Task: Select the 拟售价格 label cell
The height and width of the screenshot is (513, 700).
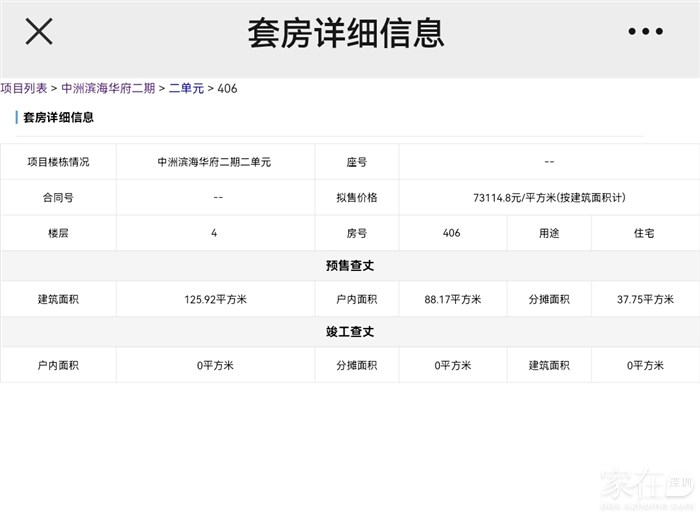Action: 357,197
